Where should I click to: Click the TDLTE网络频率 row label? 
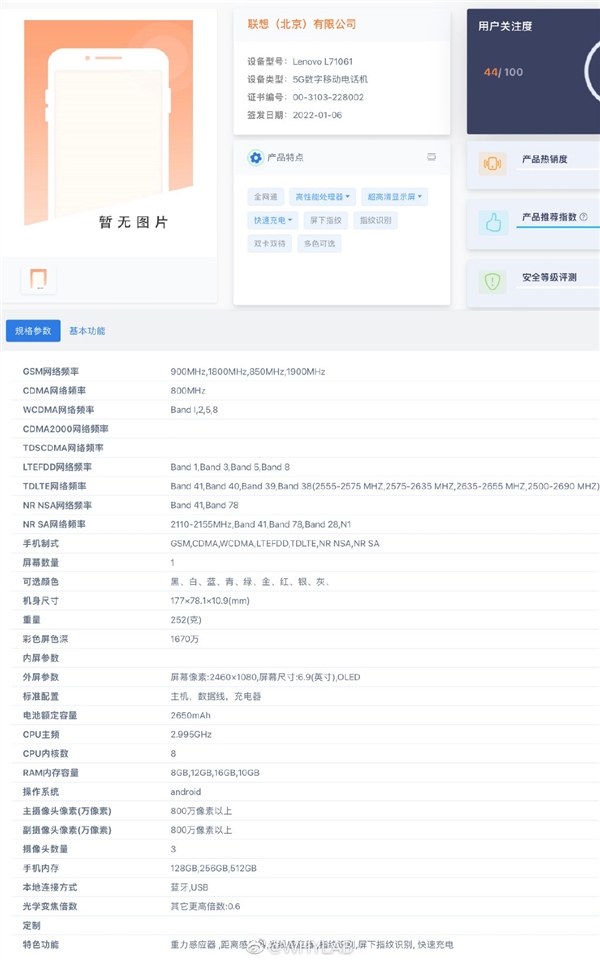point(54,486)
